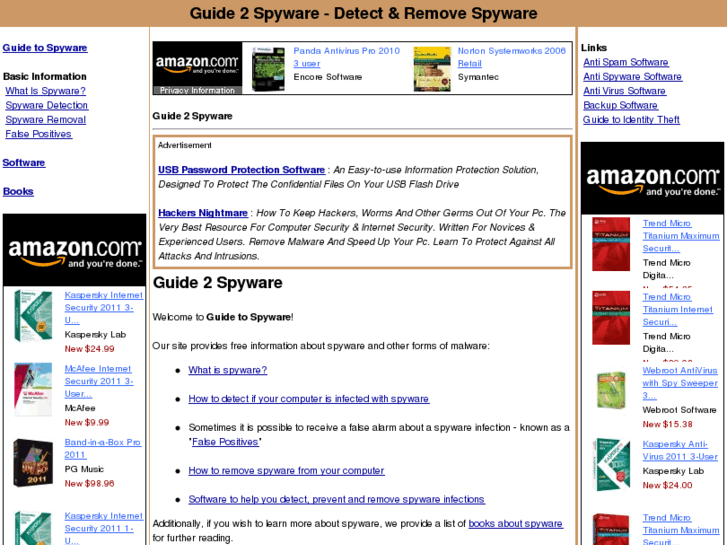Viewport: 727px width, 545px height.
Task: Click the Norton Systemworks product image
Action: (432, 69)
